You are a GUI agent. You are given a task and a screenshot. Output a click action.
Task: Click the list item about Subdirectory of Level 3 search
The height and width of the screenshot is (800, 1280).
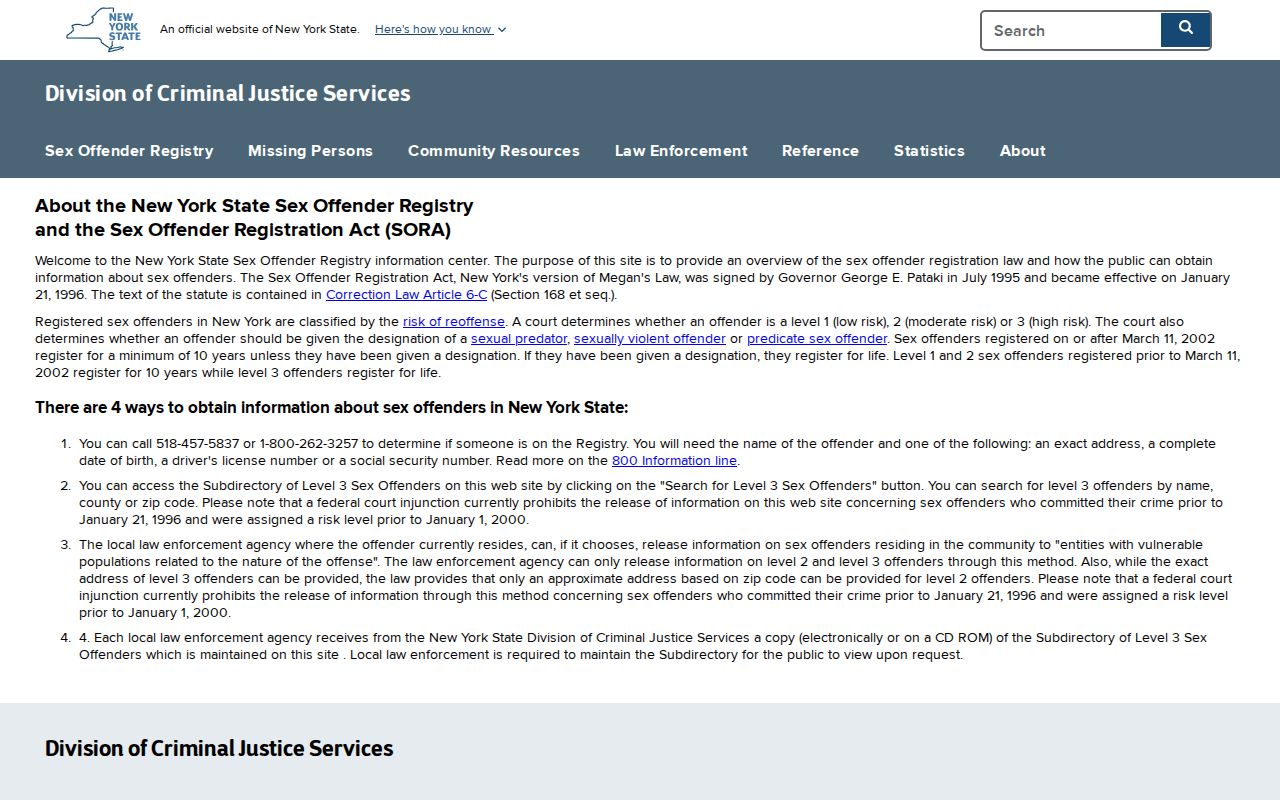tap(650, 503)
